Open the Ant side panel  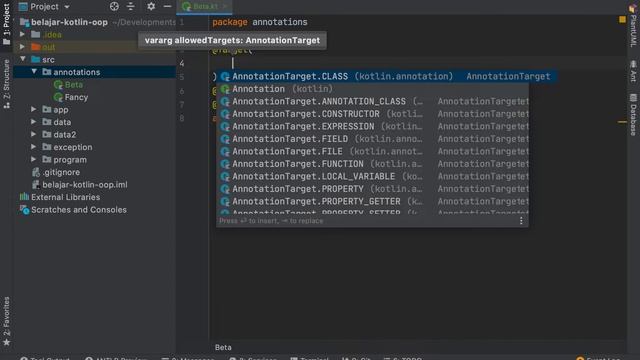point(633,71)
